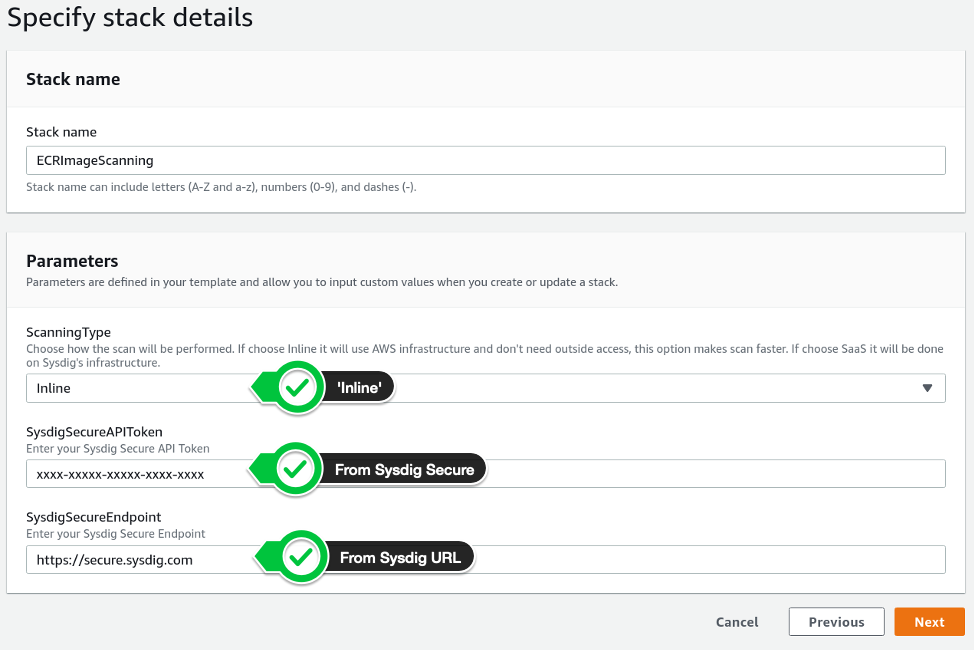Viewport: 974px width, 650px height.
Task: Click the 'Inline' black callout label
Action: click(x=359, y=388)
